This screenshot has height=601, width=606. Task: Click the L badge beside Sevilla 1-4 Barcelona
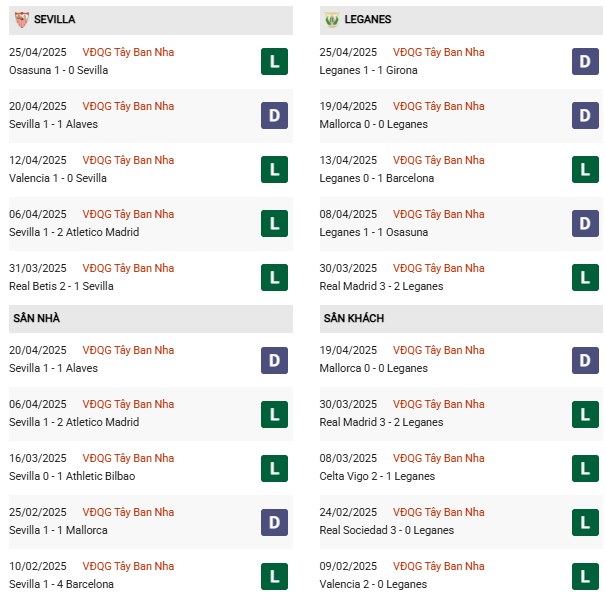[x=274, y=577]
